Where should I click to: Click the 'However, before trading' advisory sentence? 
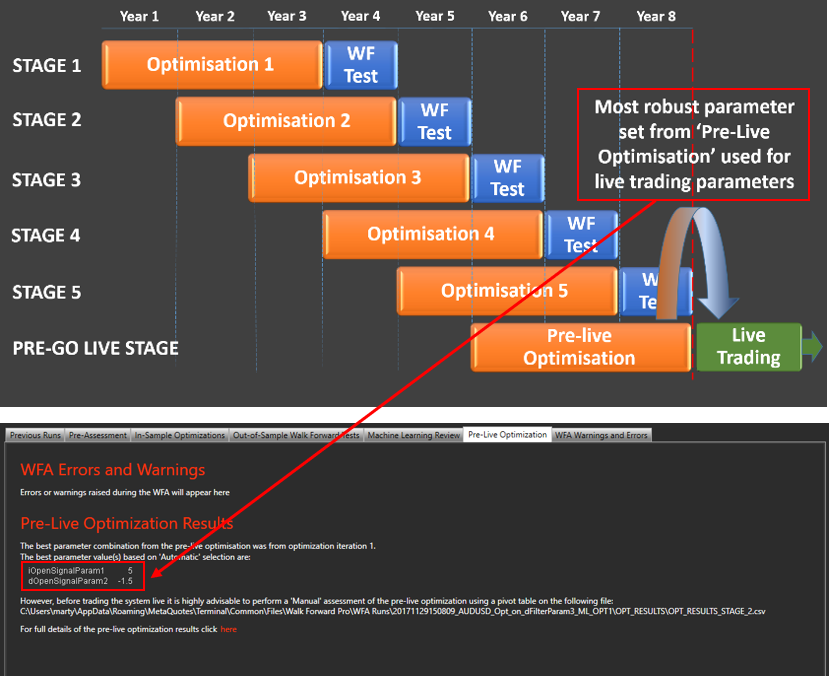click(317, 601)
